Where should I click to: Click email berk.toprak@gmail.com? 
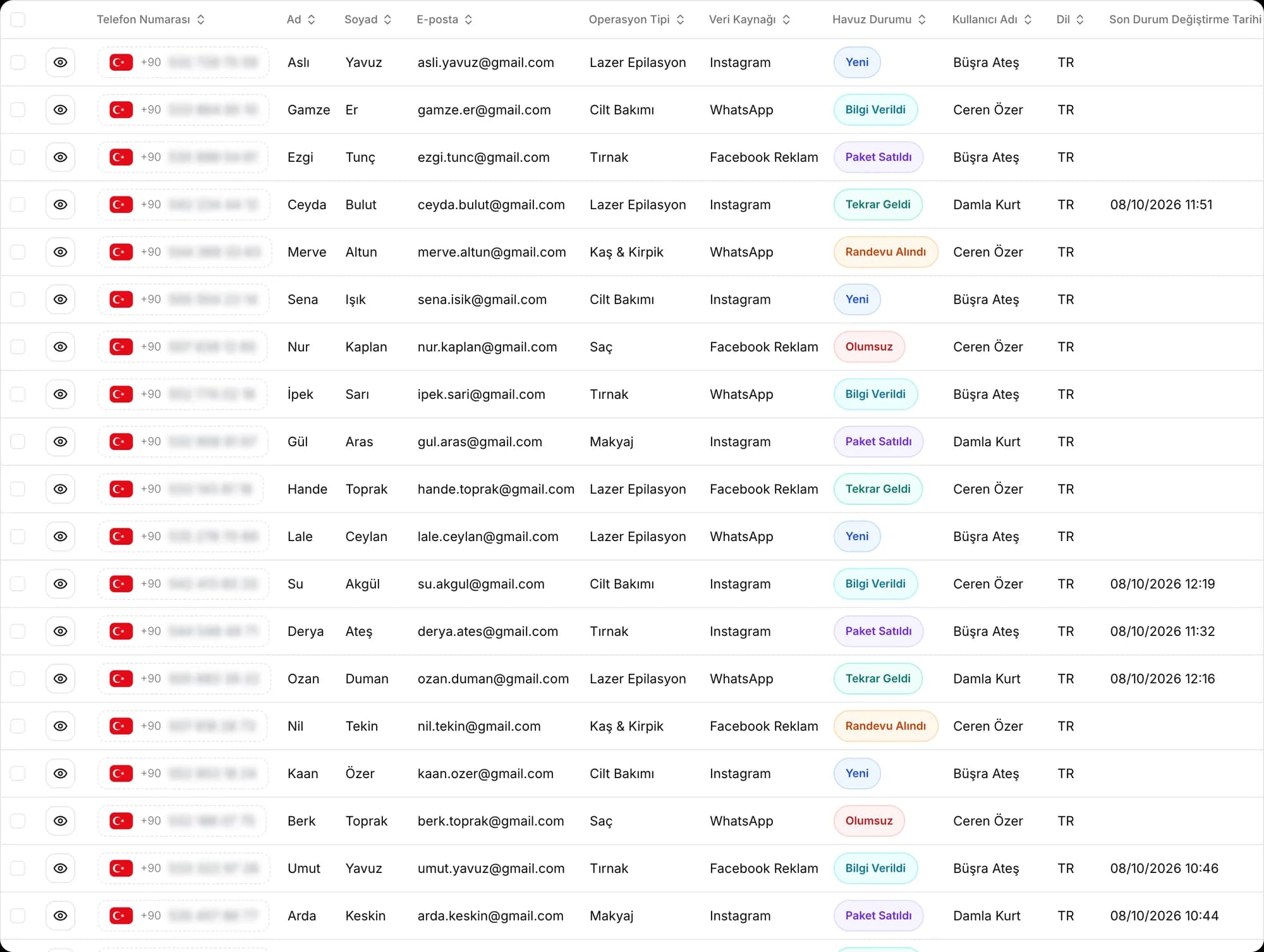[x=490, y=821]
